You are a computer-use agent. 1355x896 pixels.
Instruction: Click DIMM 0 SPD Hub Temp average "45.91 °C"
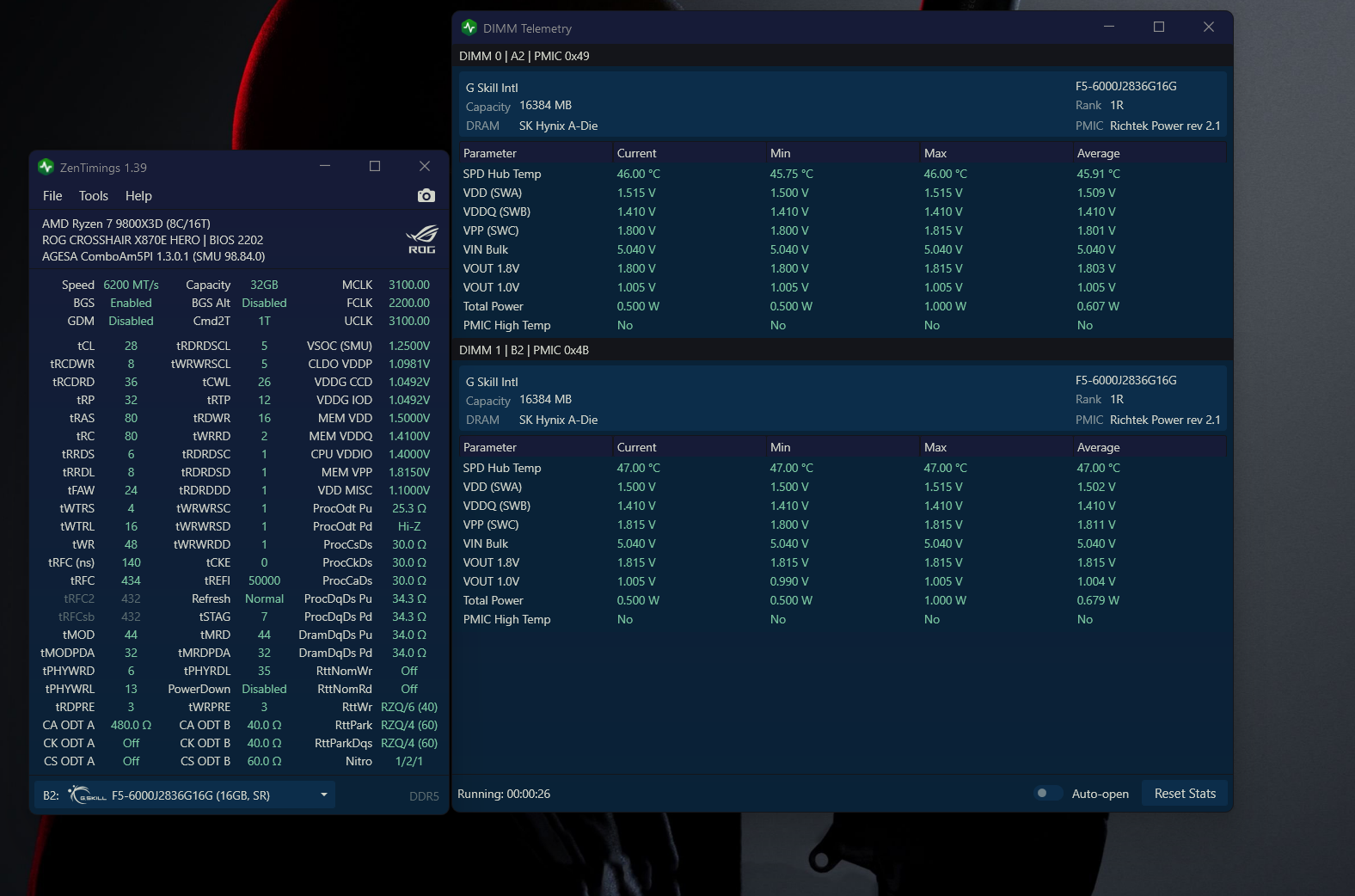pyautogui.click(x=1098, y=174)
